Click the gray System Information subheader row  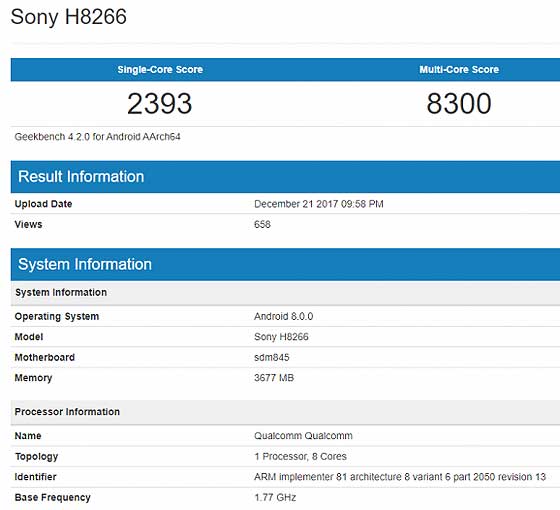pos(285,292)
